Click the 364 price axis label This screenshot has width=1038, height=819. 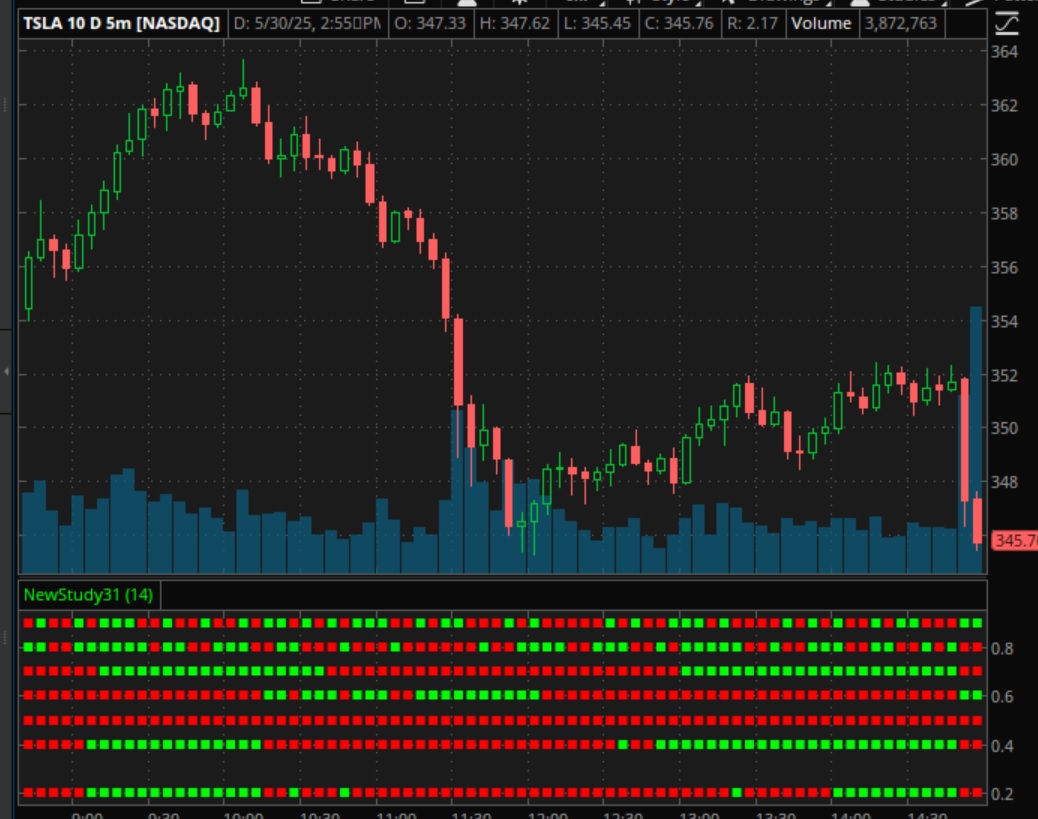[x=1004, y=52]
